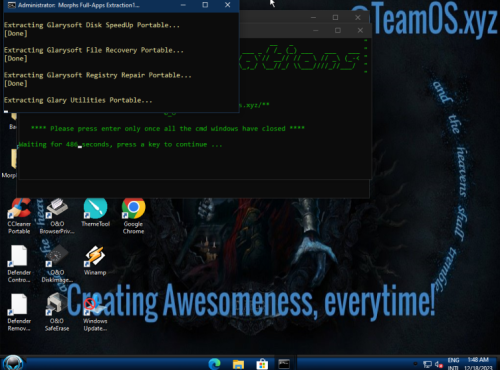This screenshot has height=370, width=500.
Task: Open the network icon in system tray
Action: click(427, 365)
